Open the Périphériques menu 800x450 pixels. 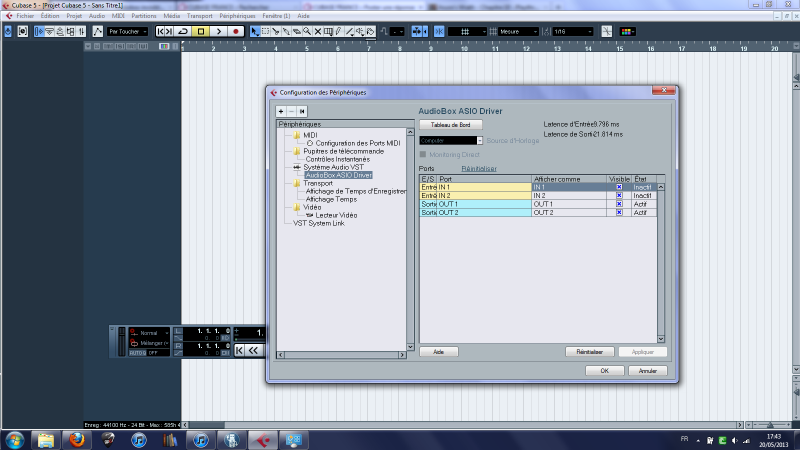coord(237,16)
